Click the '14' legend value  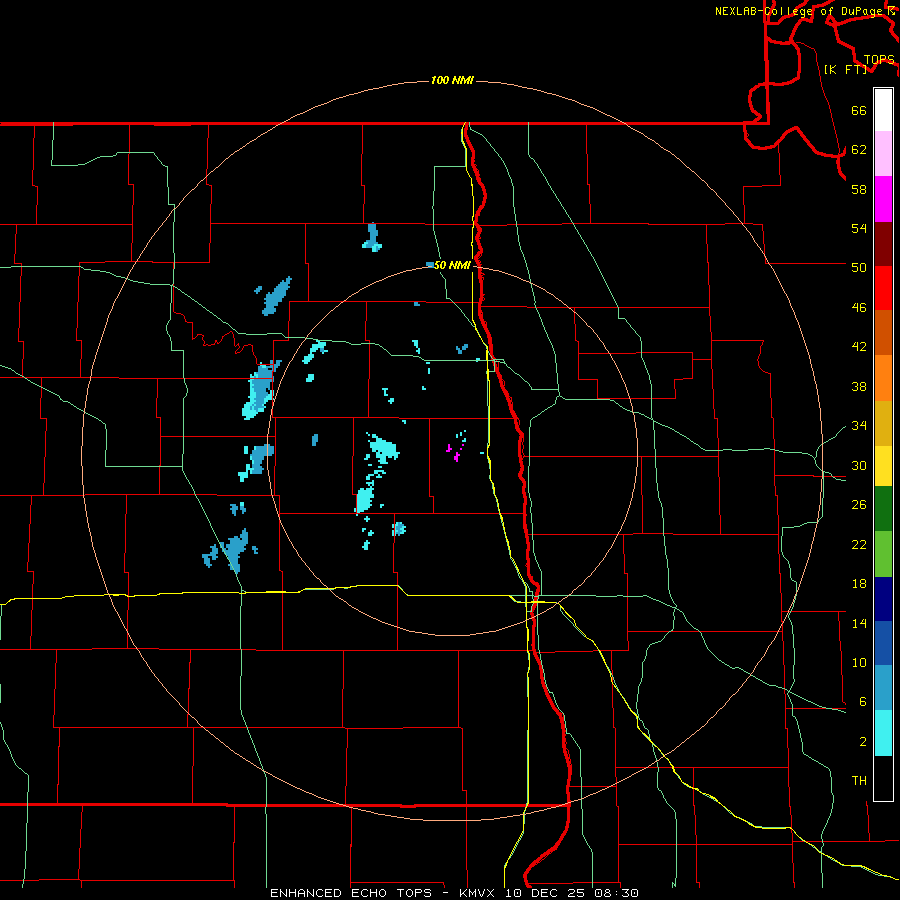point(859,623)
